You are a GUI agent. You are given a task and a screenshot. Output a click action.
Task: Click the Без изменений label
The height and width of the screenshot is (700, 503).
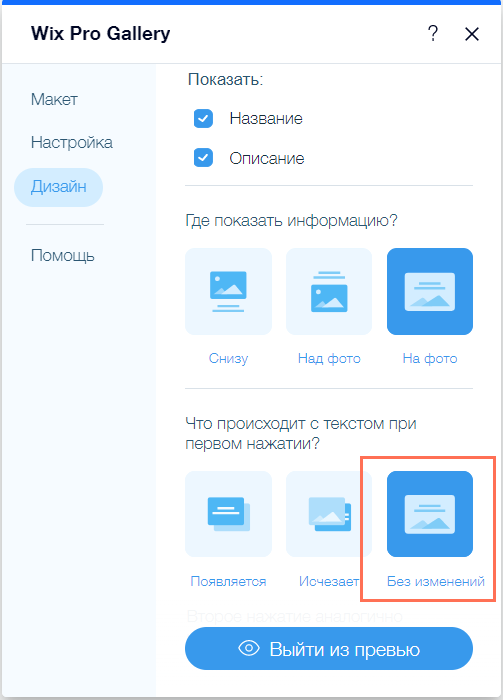click(x=436, y=581)
